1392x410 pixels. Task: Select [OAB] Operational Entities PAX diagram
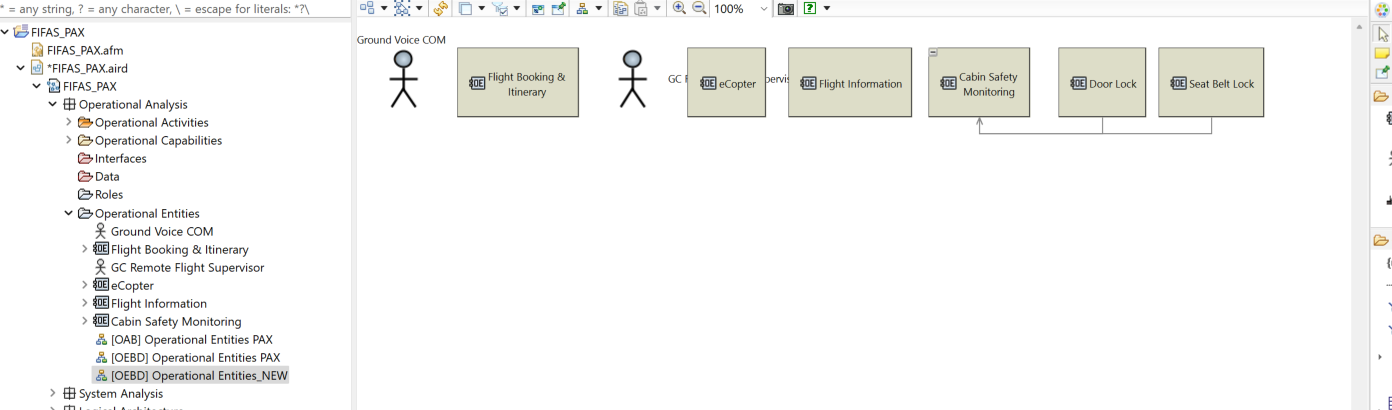(191, 340)
